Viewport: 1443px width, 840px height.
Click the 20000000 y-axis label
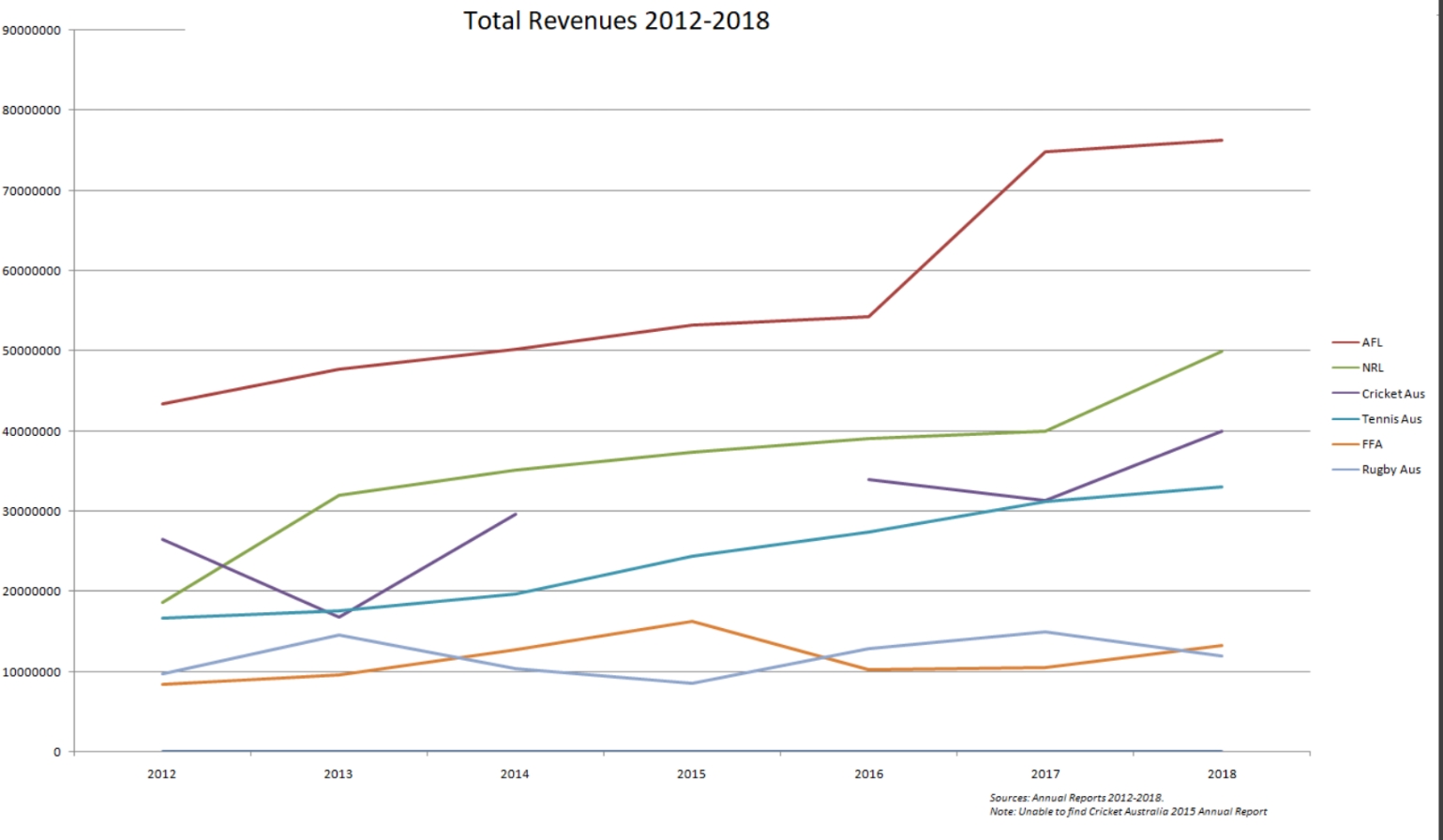[x=32, y=592]
